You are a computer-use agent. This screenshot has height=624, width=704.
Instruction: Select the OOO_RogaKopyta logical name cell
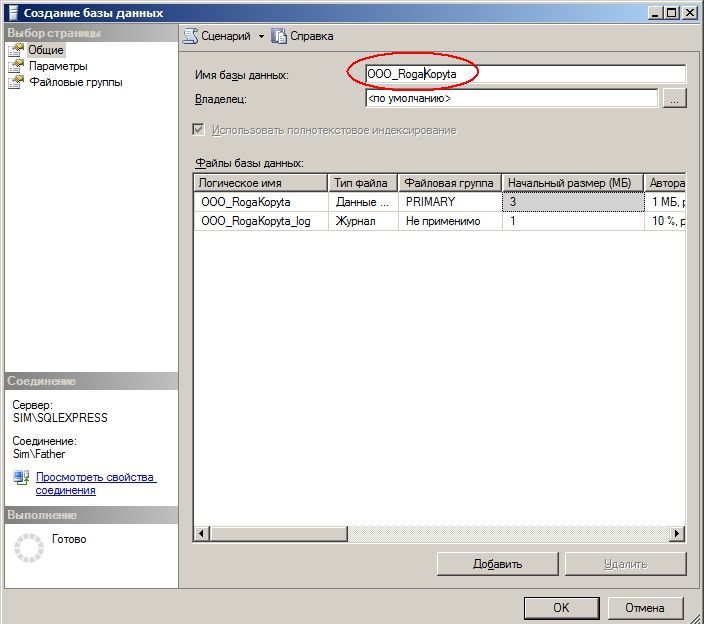pyautogui.click(x=261, y=202)
